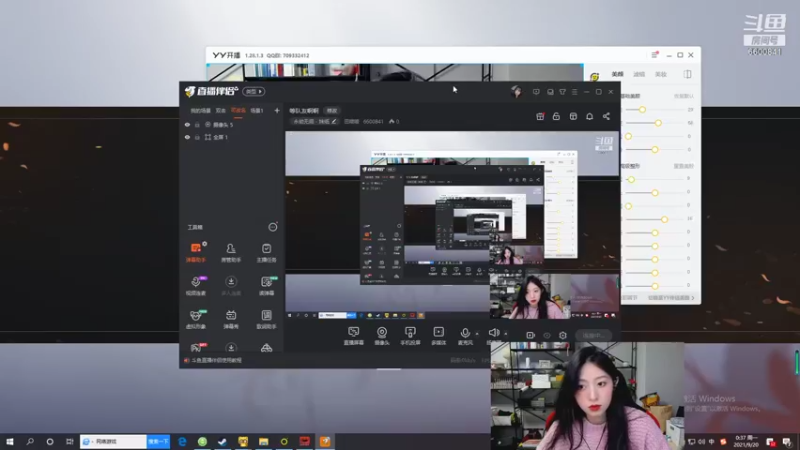Add a screen capture source from bottom bar
The width and height of the screenshot is (800, 450).
[354, 336]
